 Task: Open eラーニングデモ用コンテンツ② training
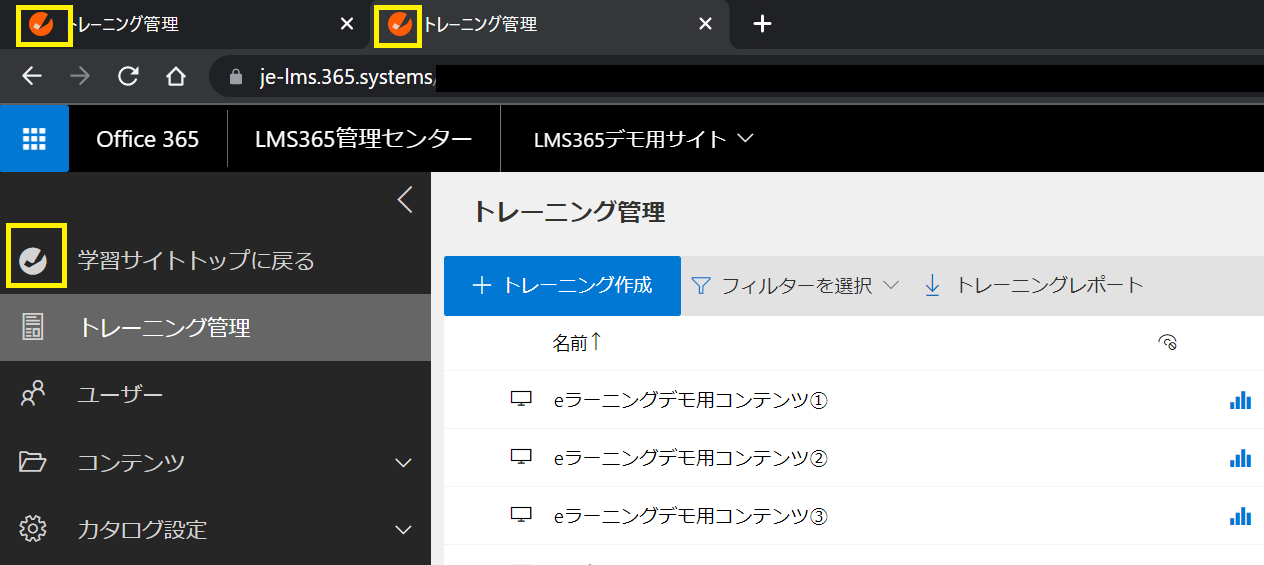click(691, 458)
